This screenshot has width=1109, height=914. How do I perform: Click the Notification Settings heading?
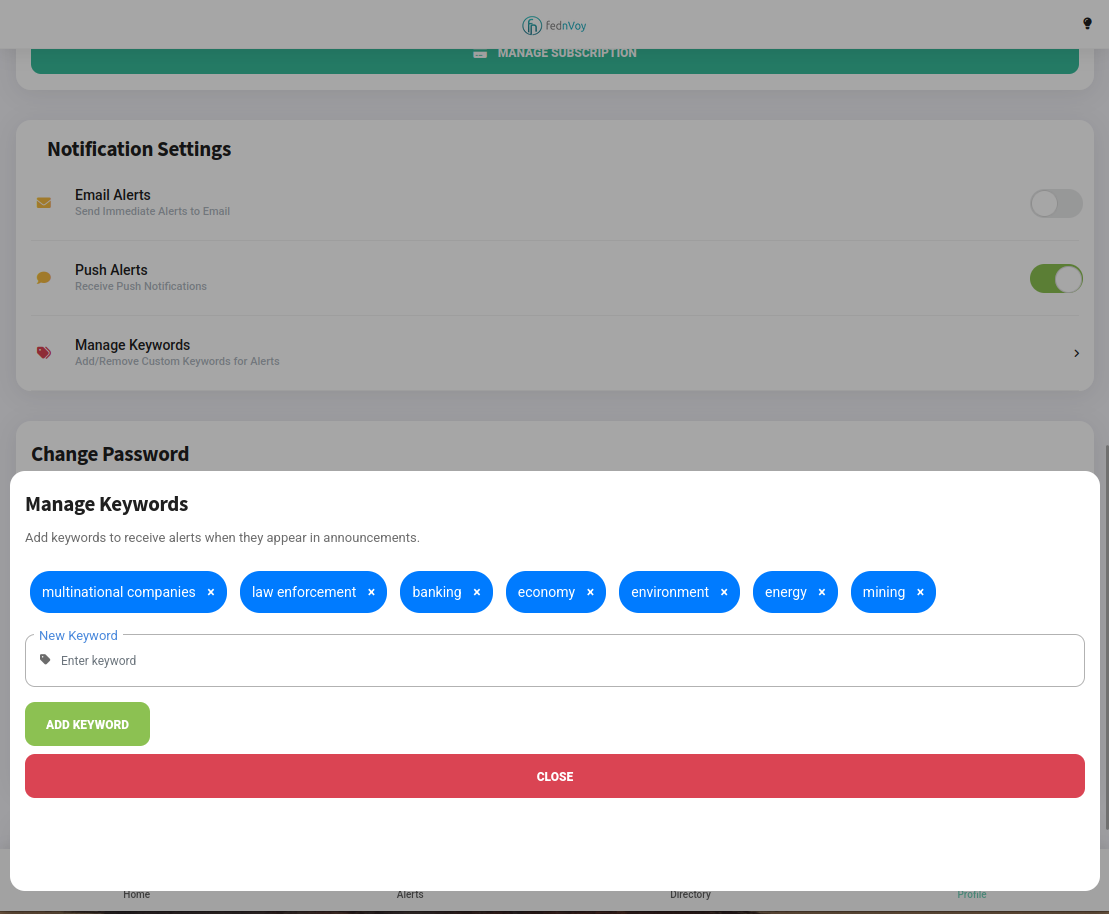point(139,149)
